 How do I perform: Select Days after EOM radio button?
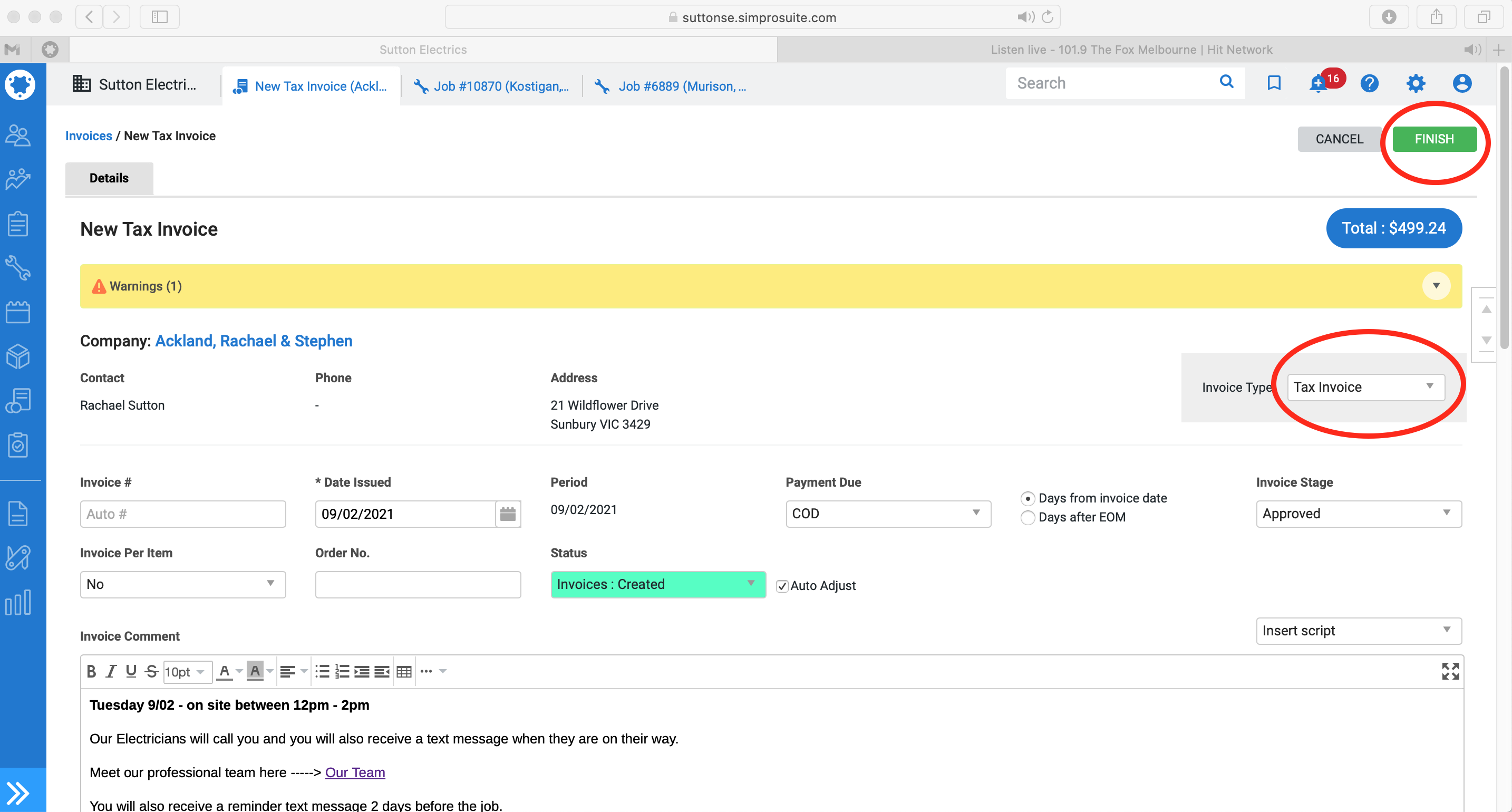coord(1027,518)
